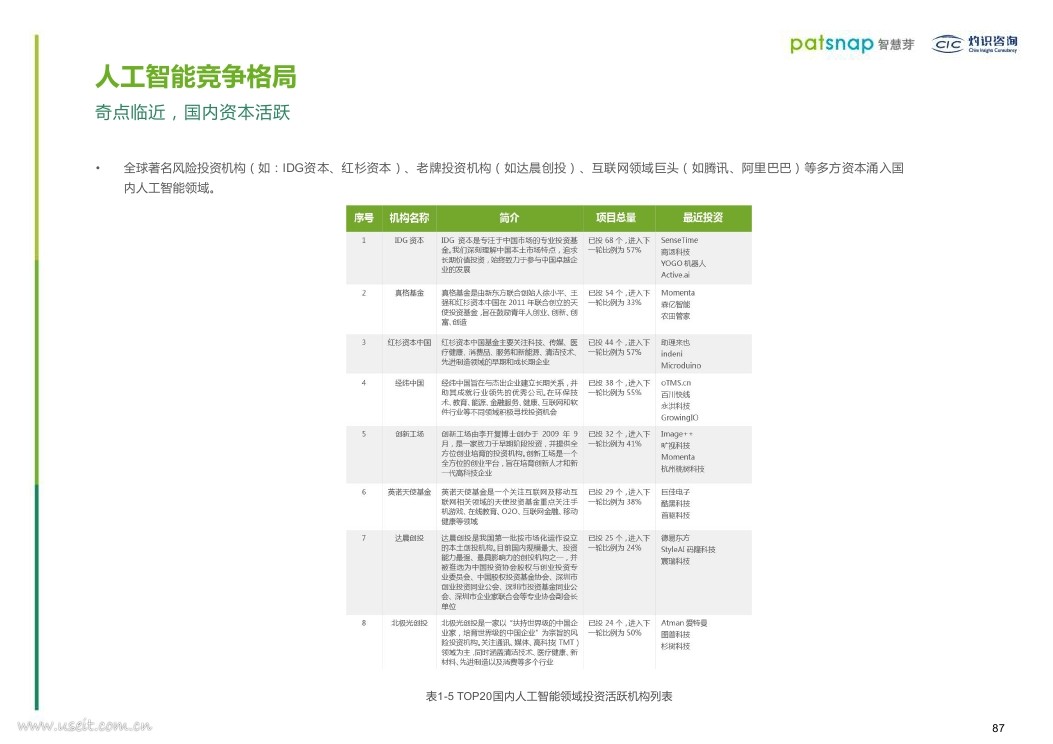The width and height of the screenshot is (1053, 744).
Task: Click the 机构名称 column header
Action: pos(409,218)
